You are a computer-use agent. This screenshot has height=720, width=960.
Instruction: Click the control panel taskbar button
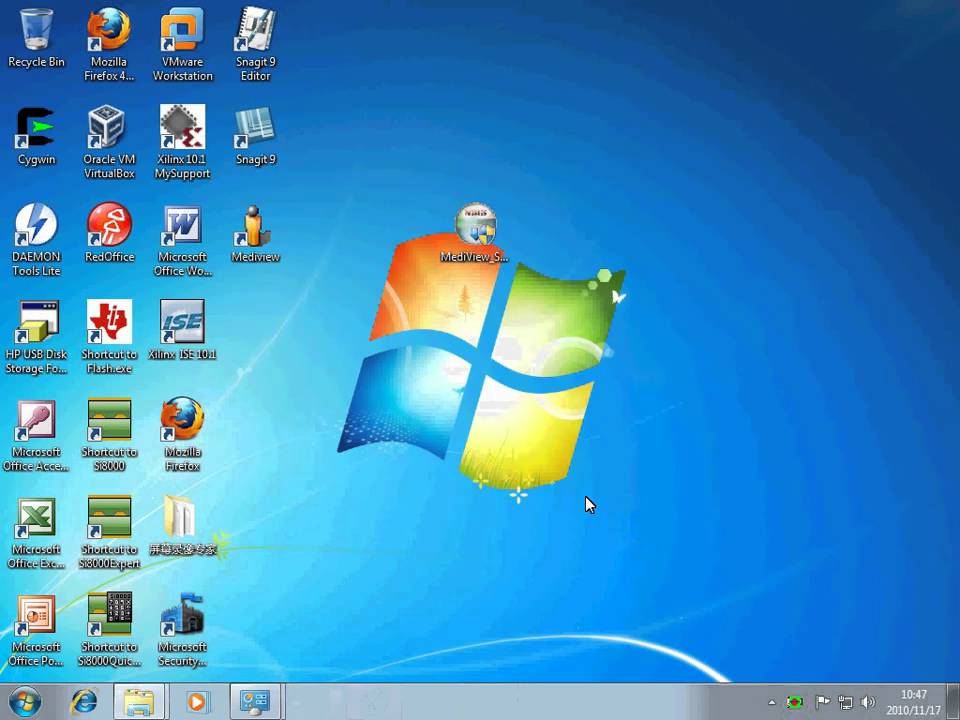click(x=255, y=702)
